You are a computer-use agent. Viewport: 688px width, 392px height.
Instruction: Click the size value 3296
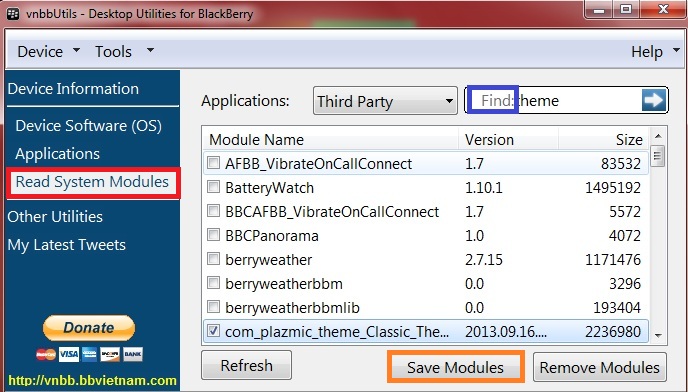625,284
